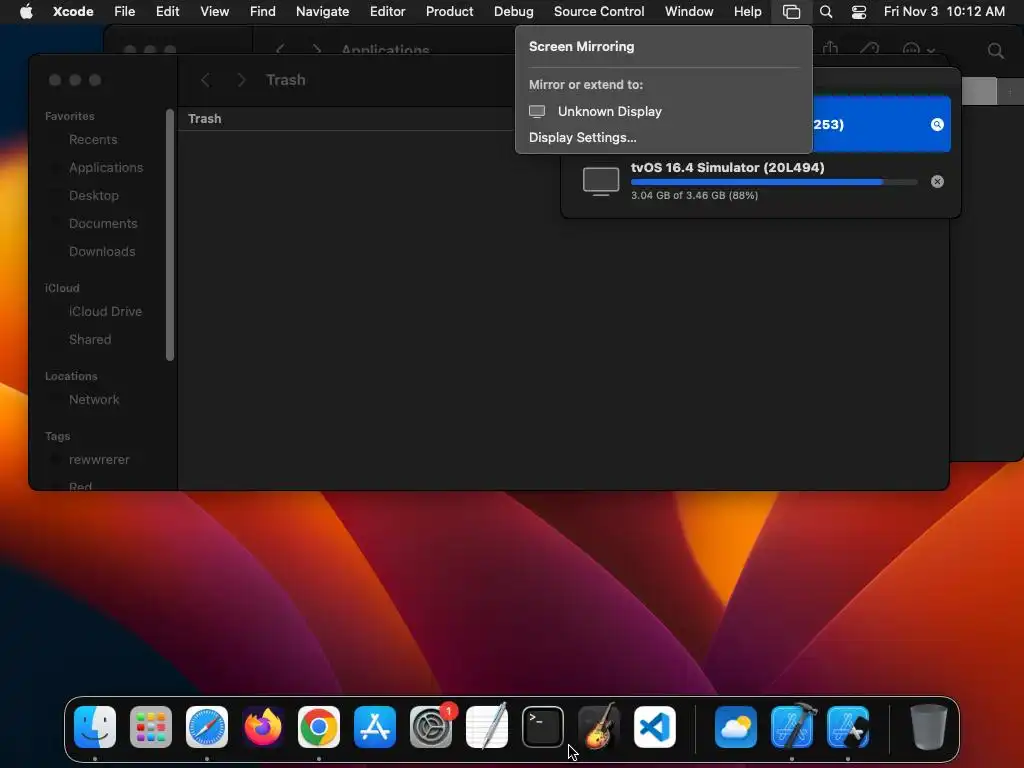Open Desktop in the Finder sidebar
The image size is (1024, 768).
click(93, 196)
